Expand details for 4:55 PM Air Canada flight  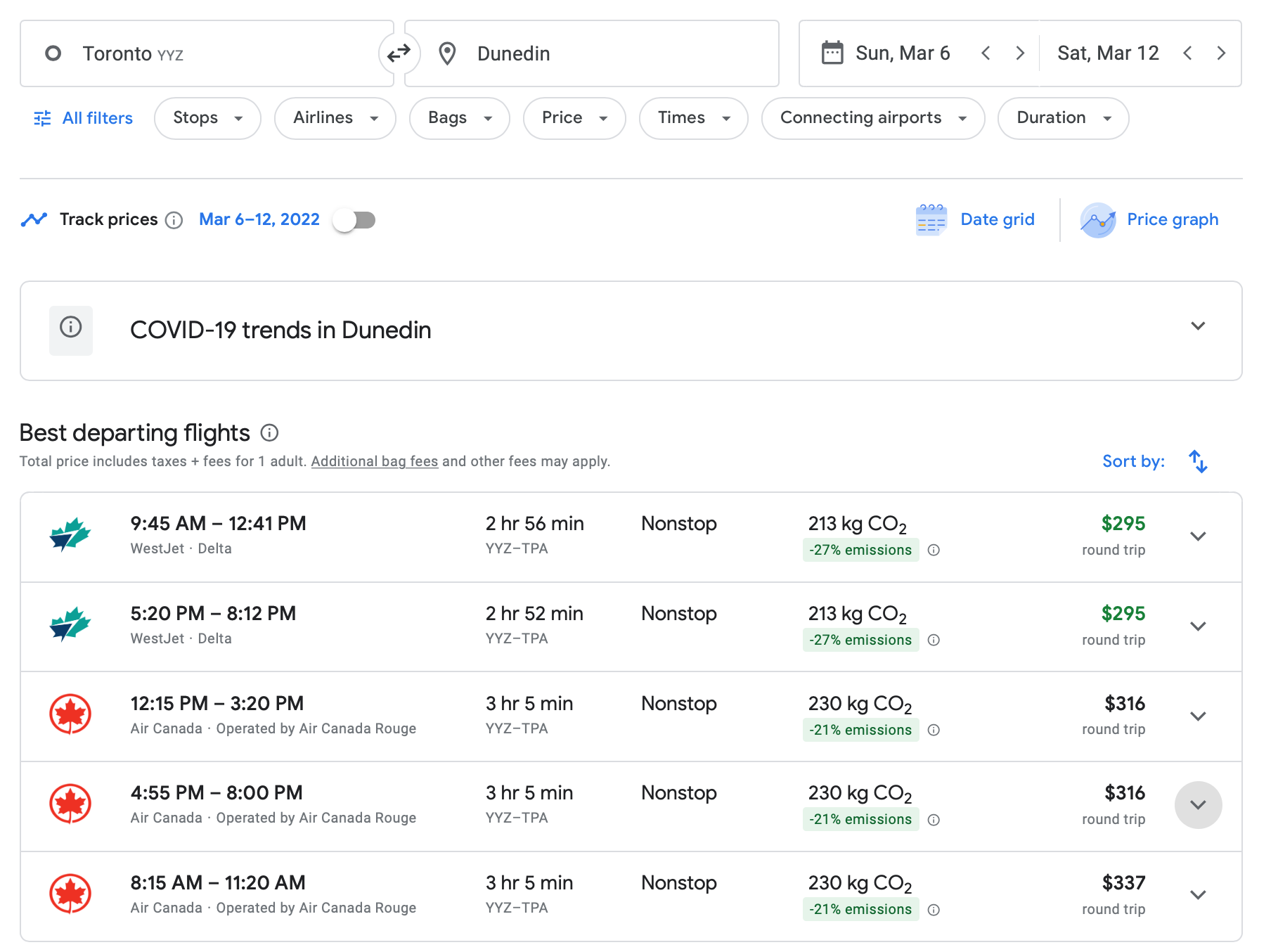(1198, 805)
